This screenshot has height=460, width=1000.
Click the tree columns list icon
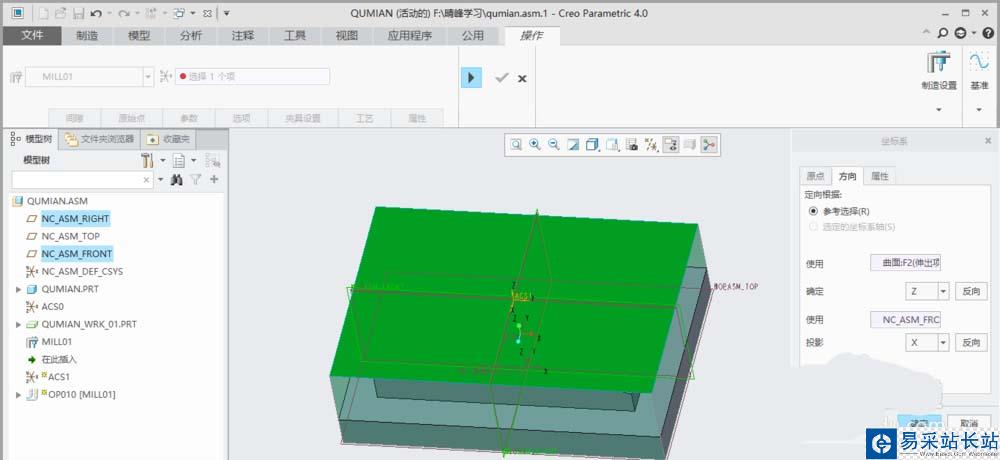(x=179, y=161)
